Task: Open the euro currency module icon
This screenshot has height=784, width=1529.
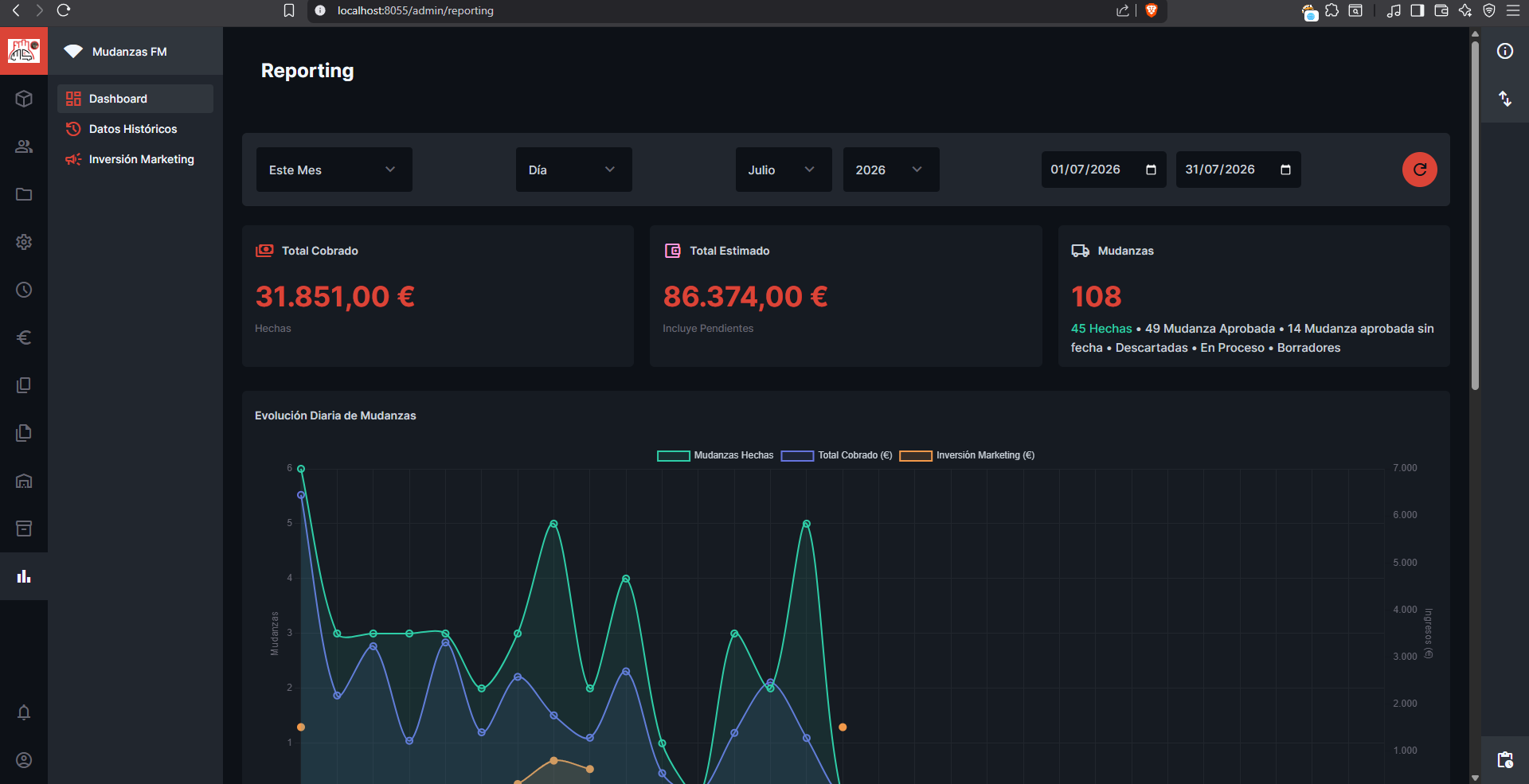Action: pyautogui.click(x=24, y=337)
